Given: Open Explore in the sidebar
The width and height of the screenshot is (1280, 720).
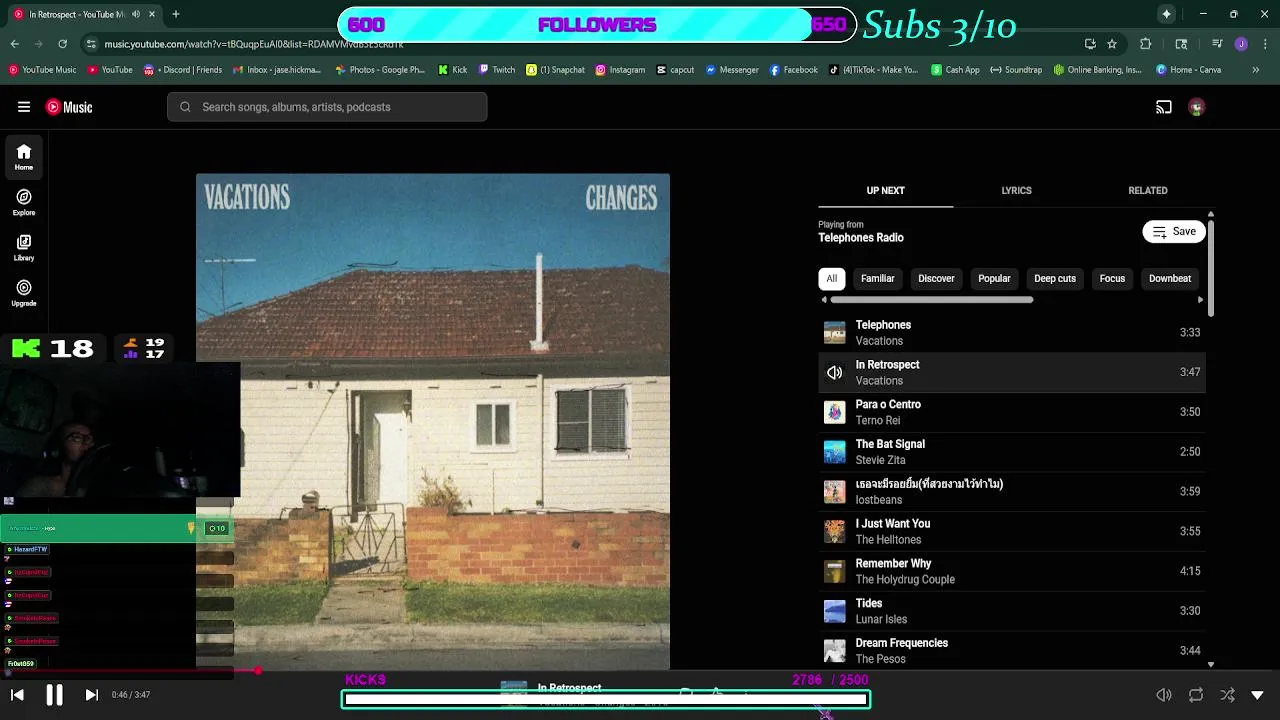Looking at the screenshot, I should (24, 203).
